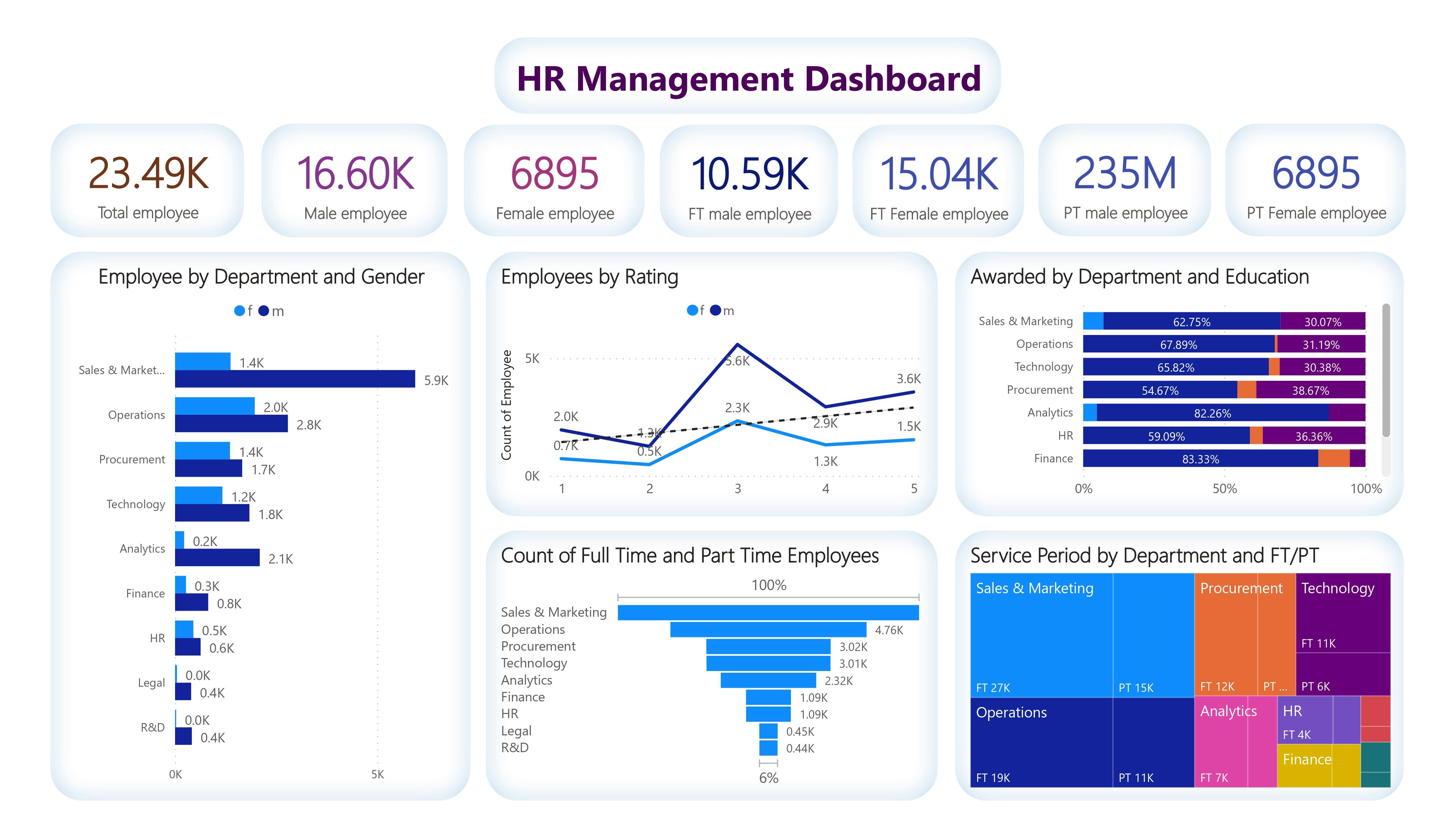Select the 15.04K FT Female employee card
The width and height of the screenshot is (1453, 840).
click(939, 181)
